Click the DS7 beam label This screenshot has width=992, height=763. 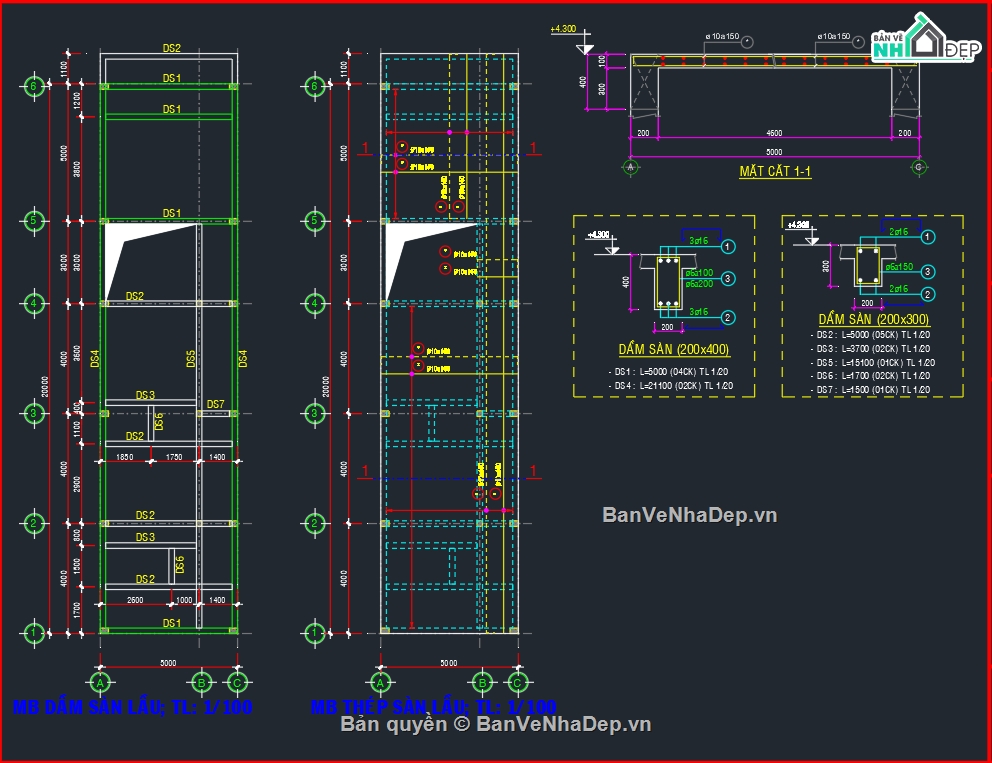pos(215,404)
